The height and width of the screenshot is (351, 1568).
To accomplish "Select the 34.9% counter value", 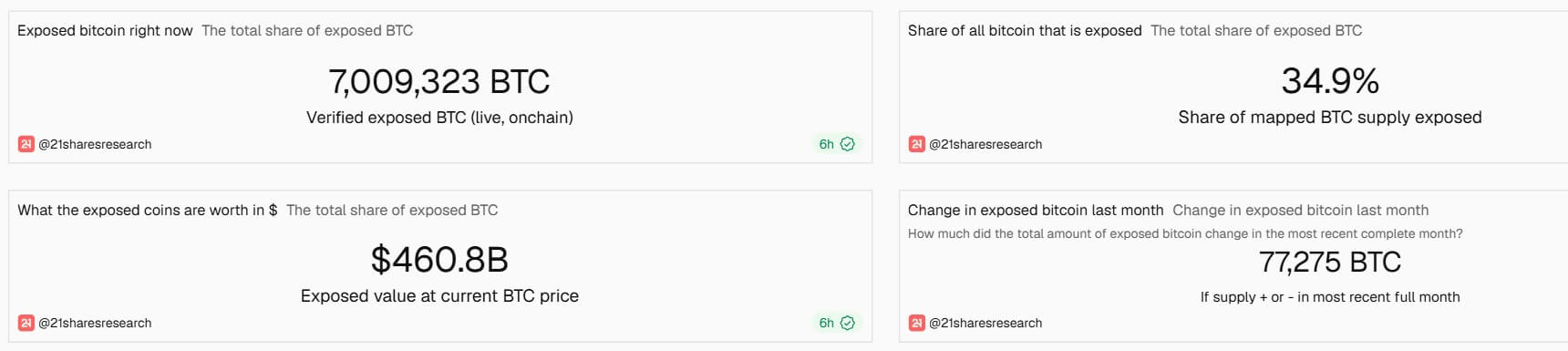I will (x=1330, y=81).
